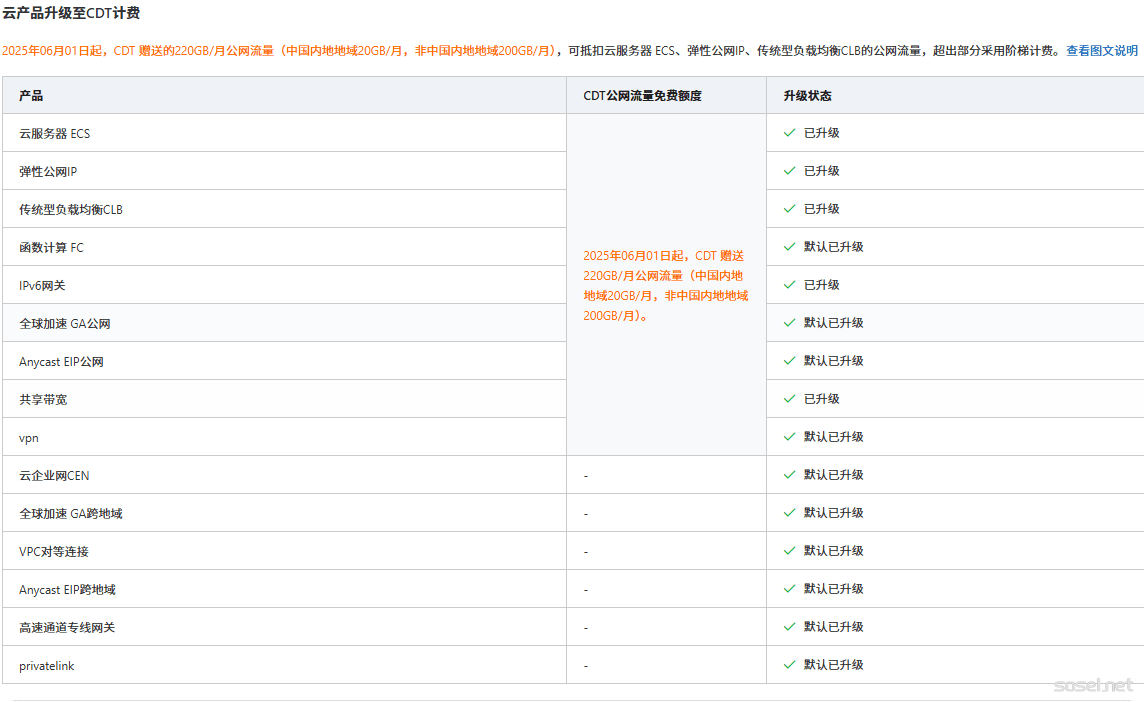The image size is (1144, 702).
Task: Click the checkmark icon in privatelink row
Action: coord(789,665)
